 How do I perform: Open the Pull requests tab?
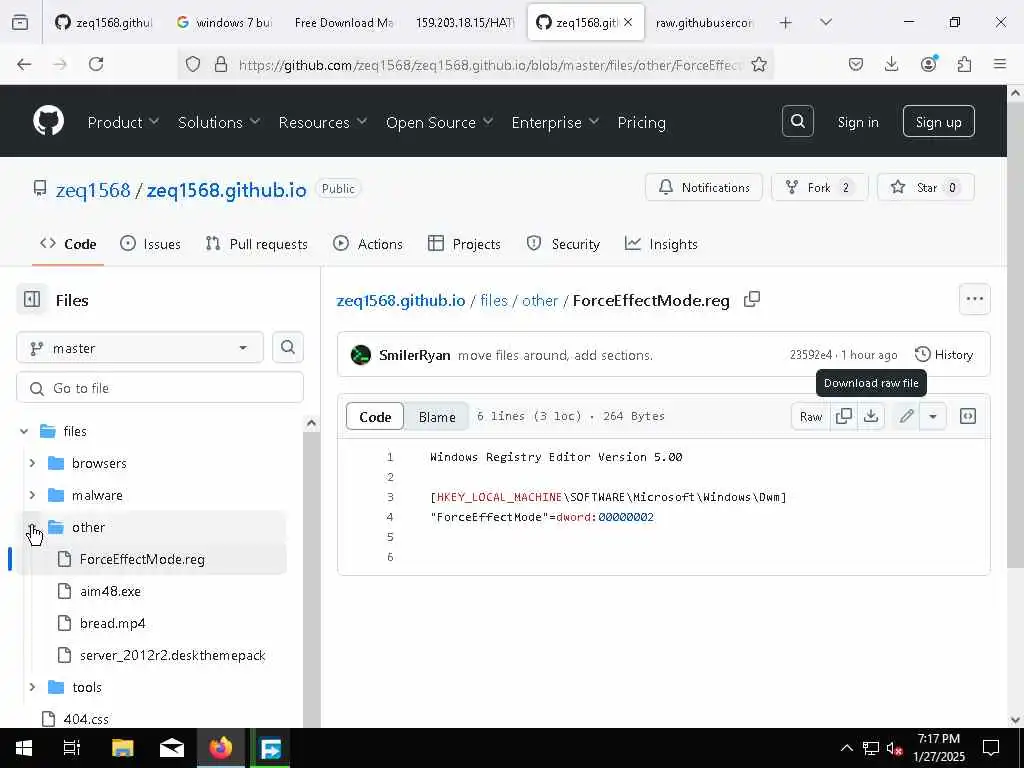[257, 244]
